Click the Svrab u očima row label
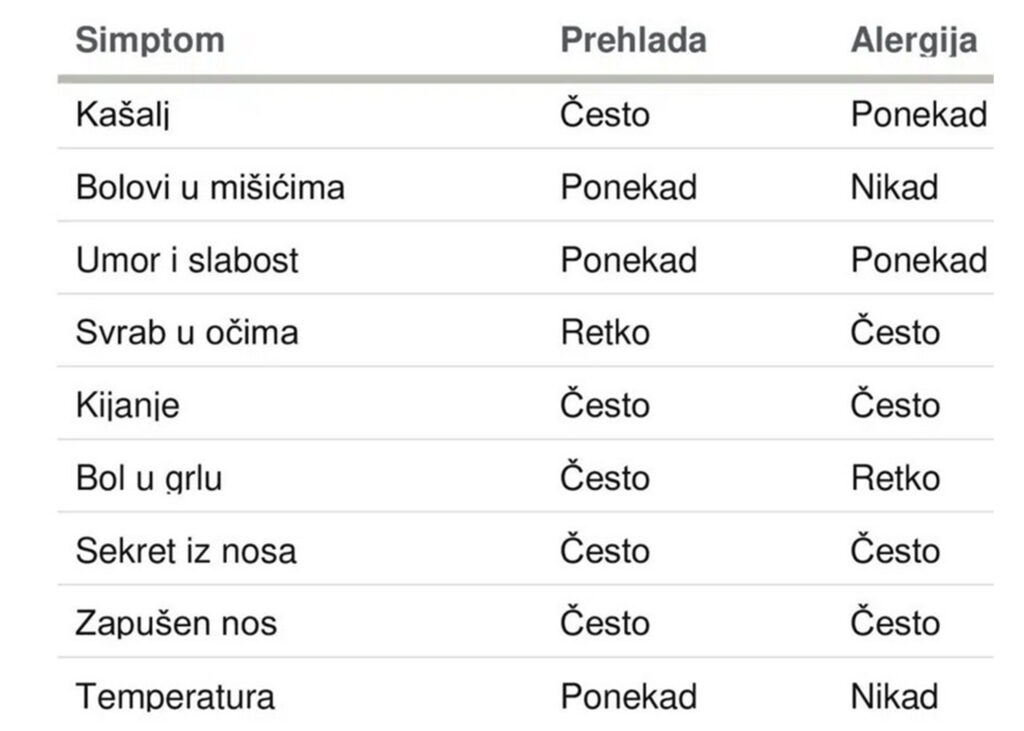Screen dimensions: 1024x731 click(x=187, y=332)
